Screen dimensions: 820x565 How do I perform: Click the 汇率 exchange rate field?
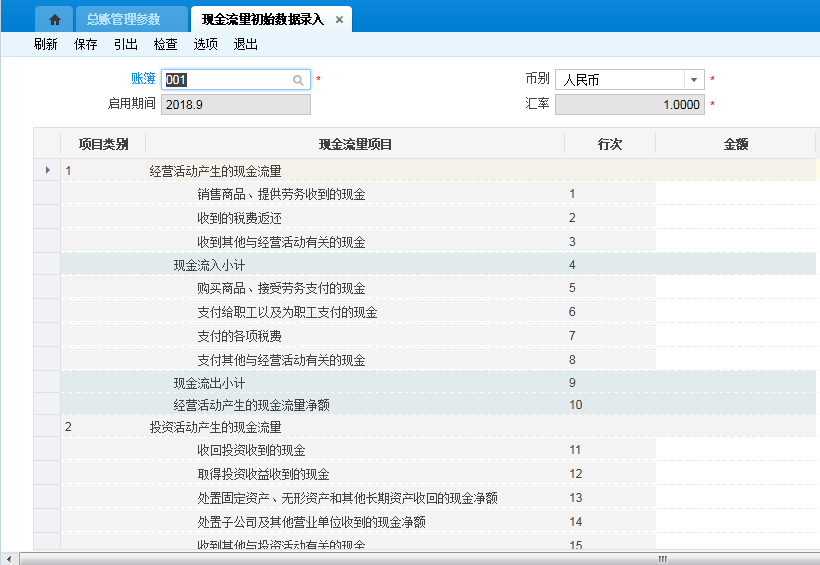pyautogui.click(x=629, y=104)
